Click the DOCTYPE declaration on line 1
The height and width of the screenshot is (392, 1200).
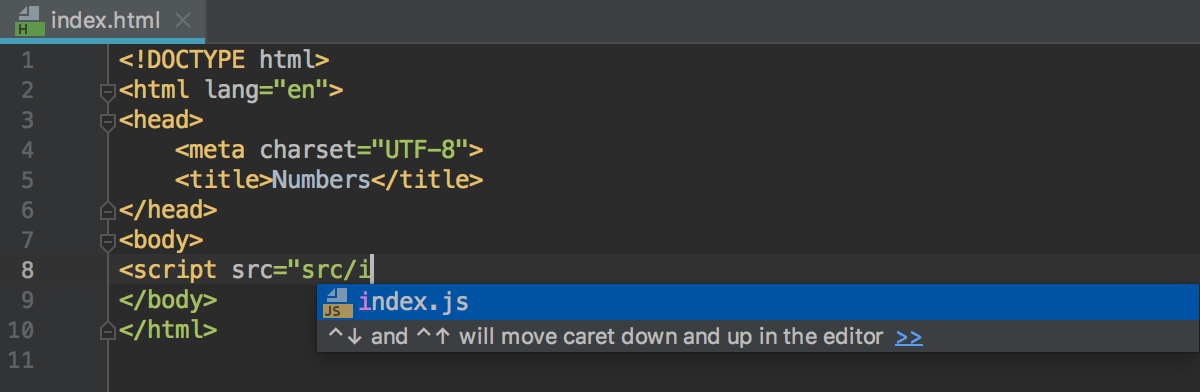[x=224, y=60]
